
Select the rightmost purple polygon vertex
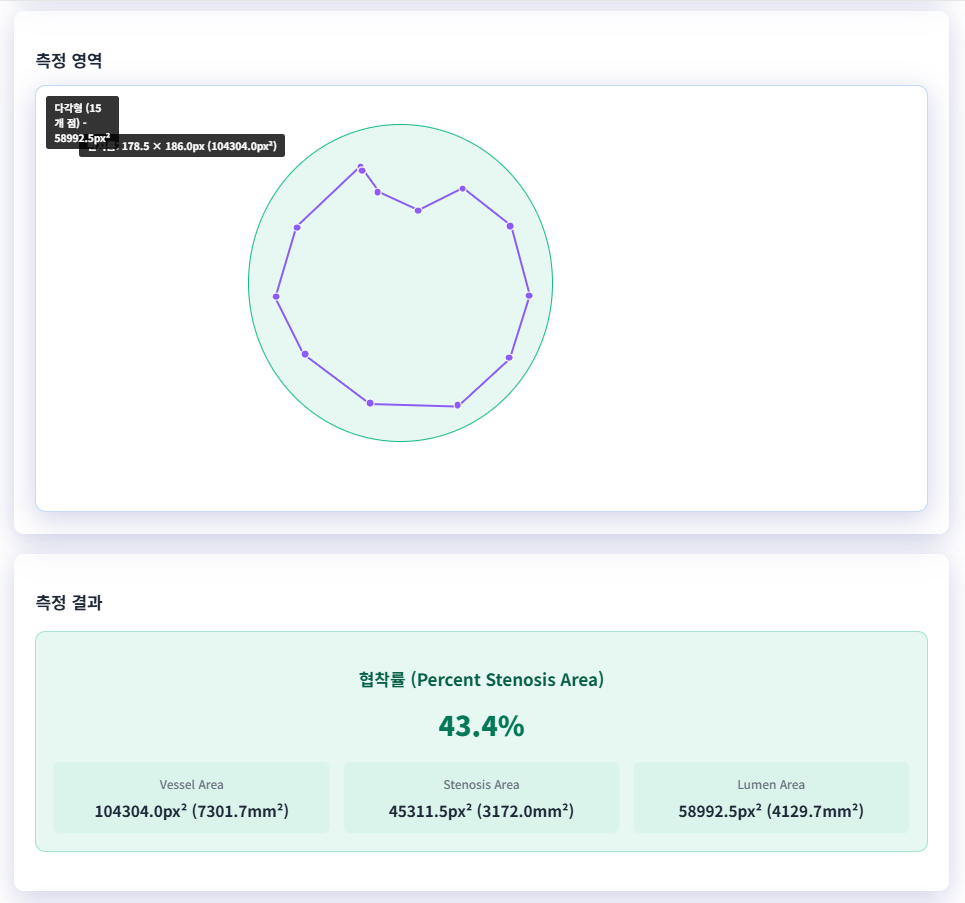pyautogui.click(x=529, y=295)
